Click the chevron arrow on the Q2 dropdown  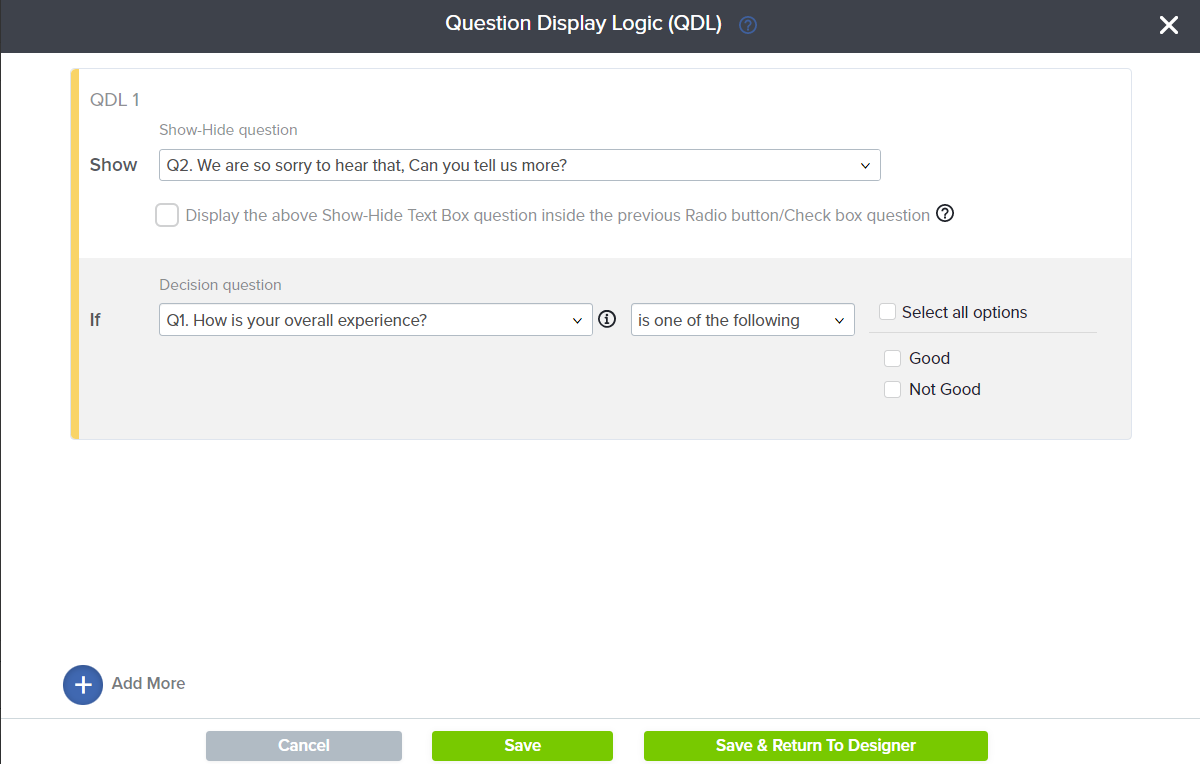(x=866, y=166)
